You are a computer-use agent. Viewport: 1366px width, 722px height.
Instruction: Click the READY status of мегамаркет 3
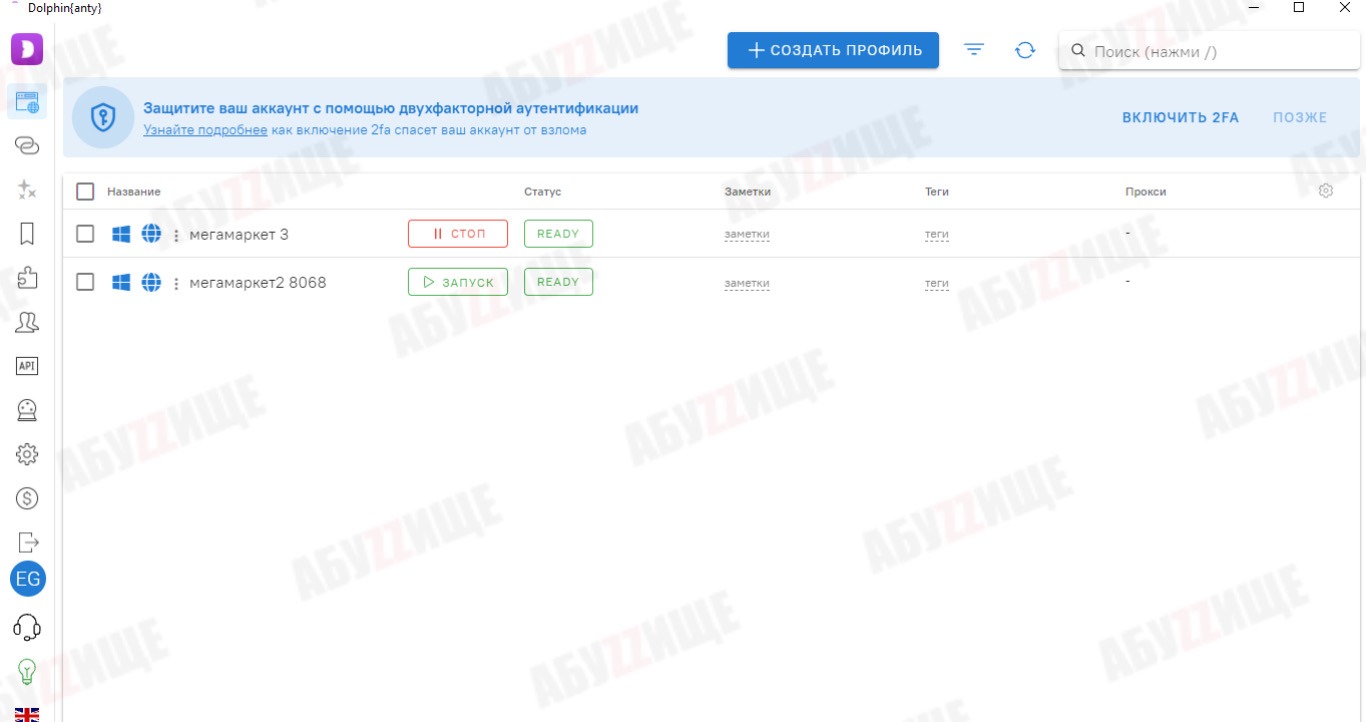[558, 234]
